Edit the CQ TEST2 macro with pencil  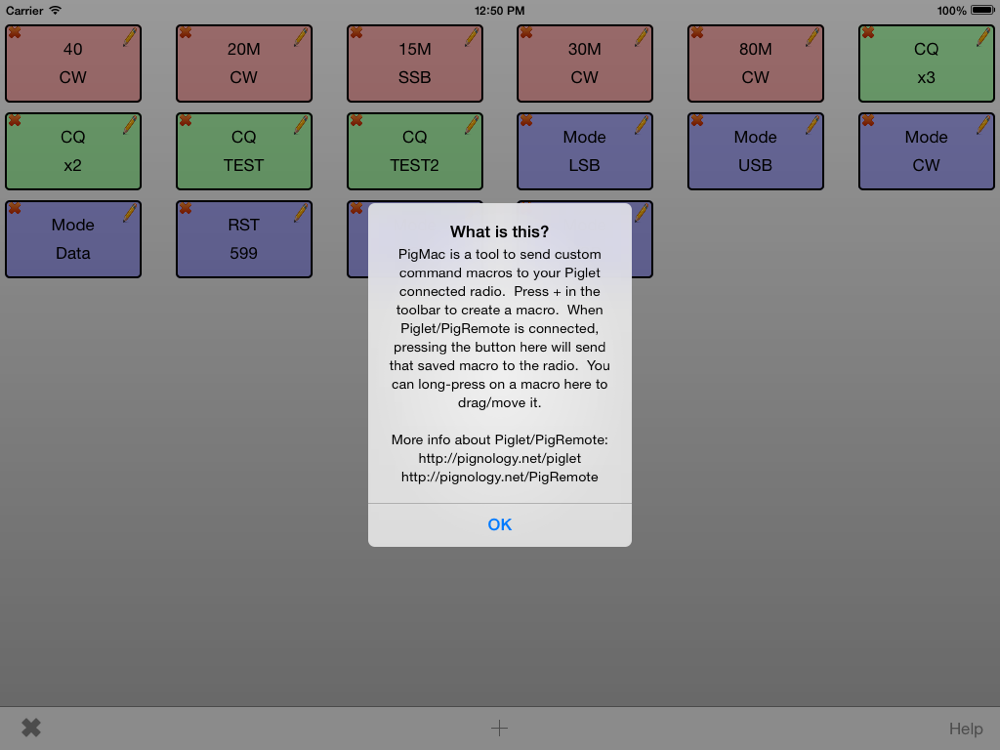coord(472,124)
